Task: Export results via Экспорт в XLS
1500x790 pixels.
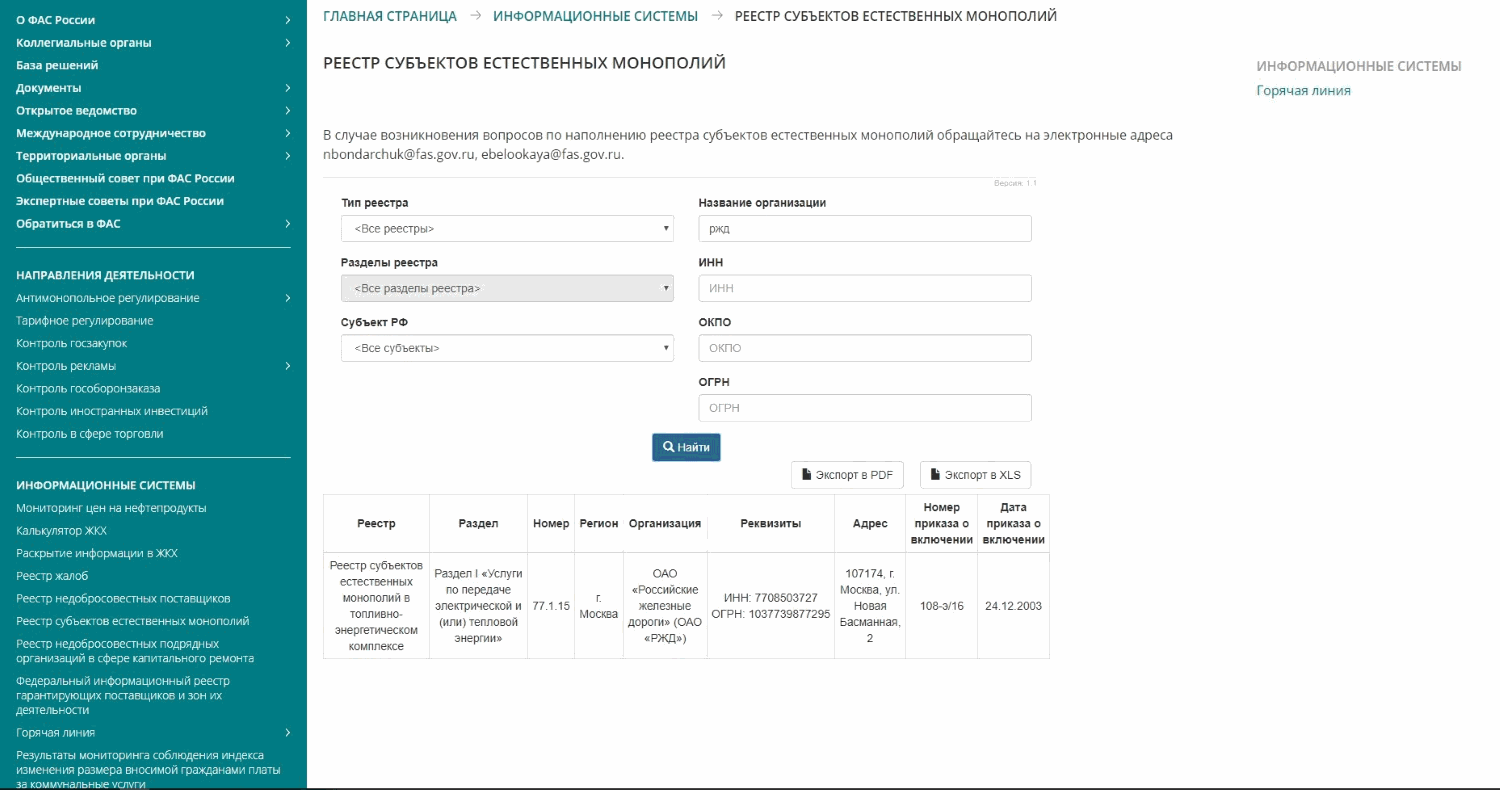Action: (975, 475)
